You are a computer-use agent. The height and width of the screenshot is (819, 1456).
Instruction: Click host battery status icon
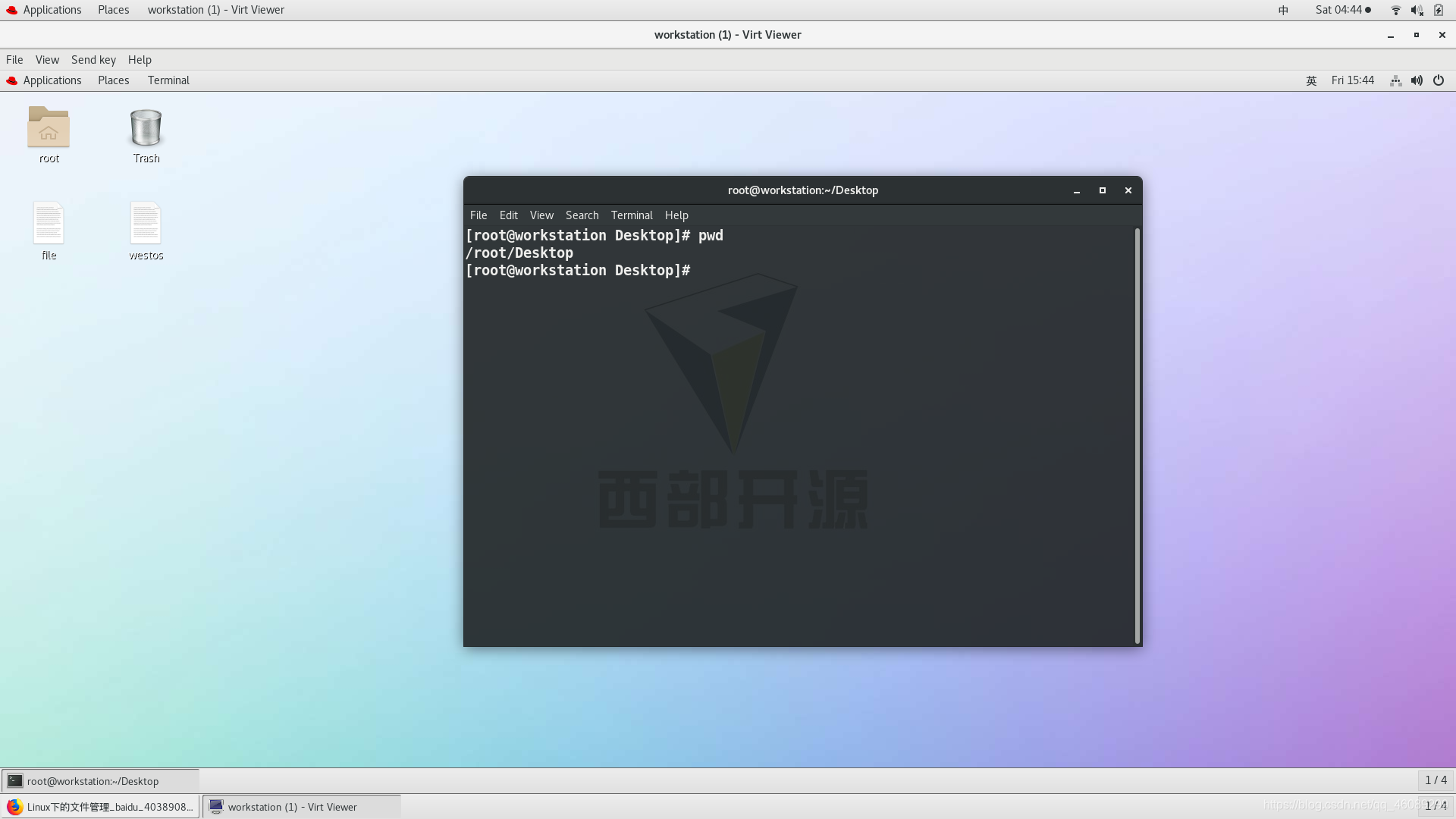coord(1439,10)
